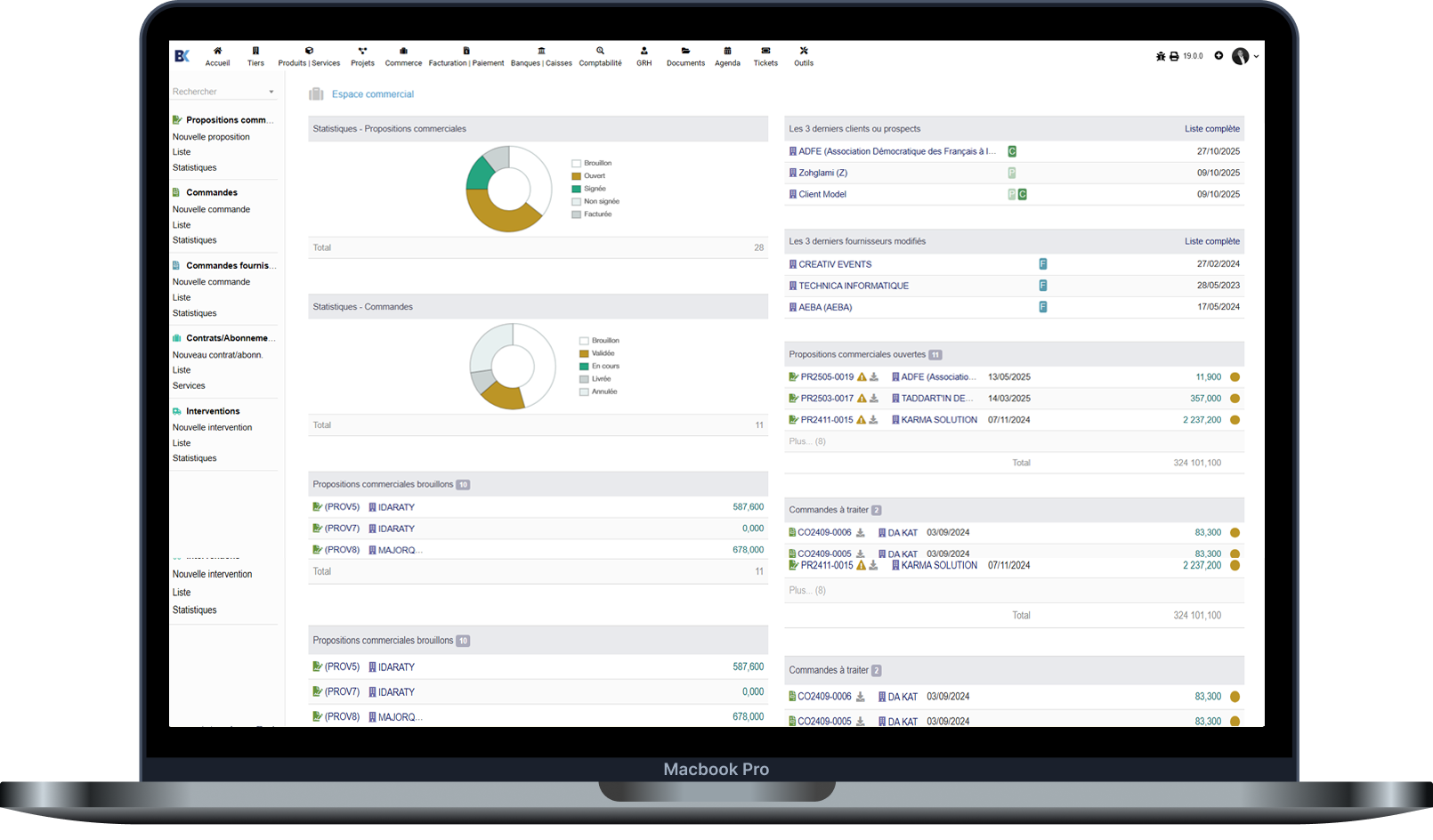
Task: Open the Accueil home icon
Action: point(217,51)
